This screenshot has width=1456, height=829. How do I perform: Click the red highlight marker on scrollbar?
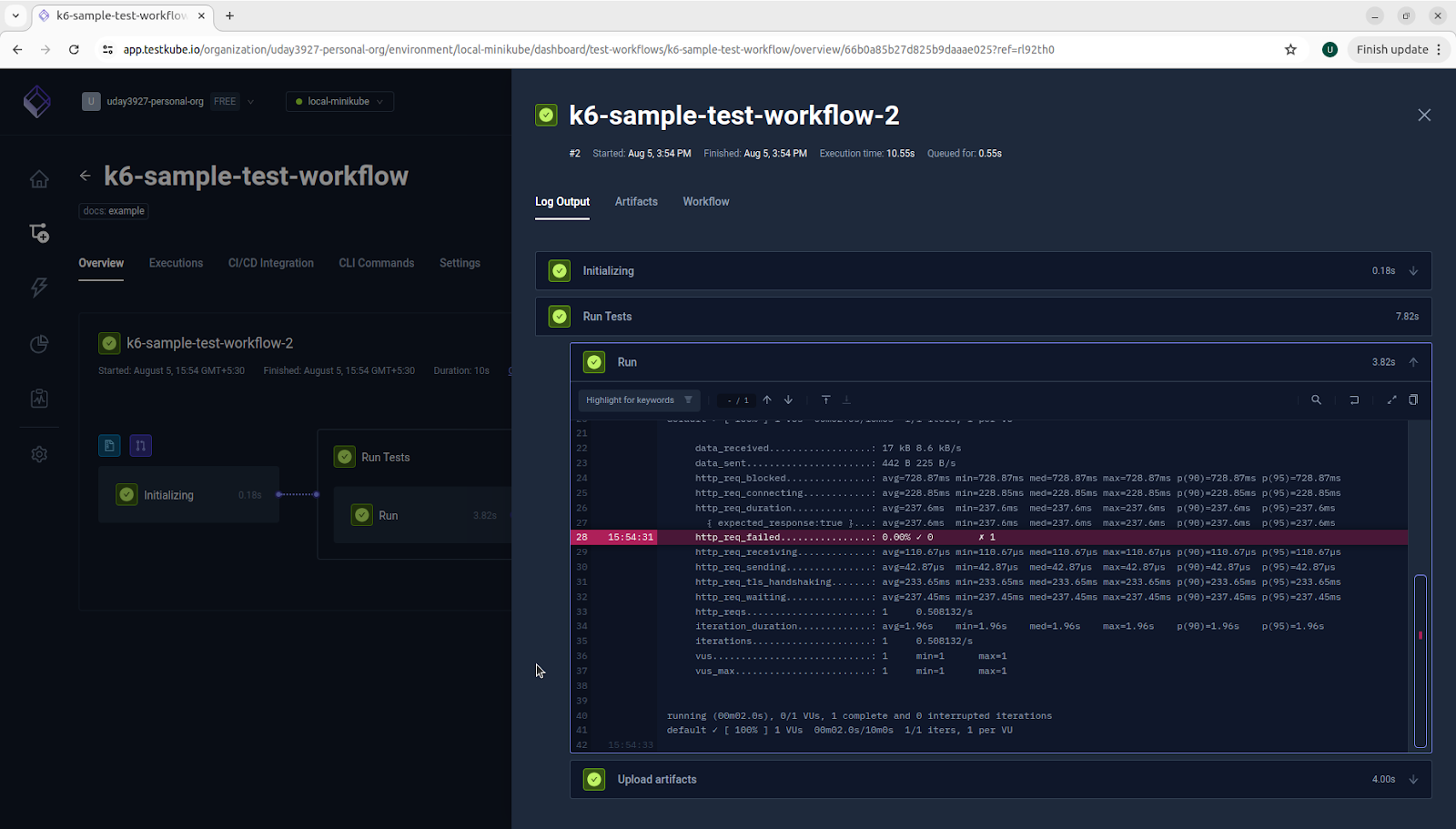click(x=1420, y=635)
